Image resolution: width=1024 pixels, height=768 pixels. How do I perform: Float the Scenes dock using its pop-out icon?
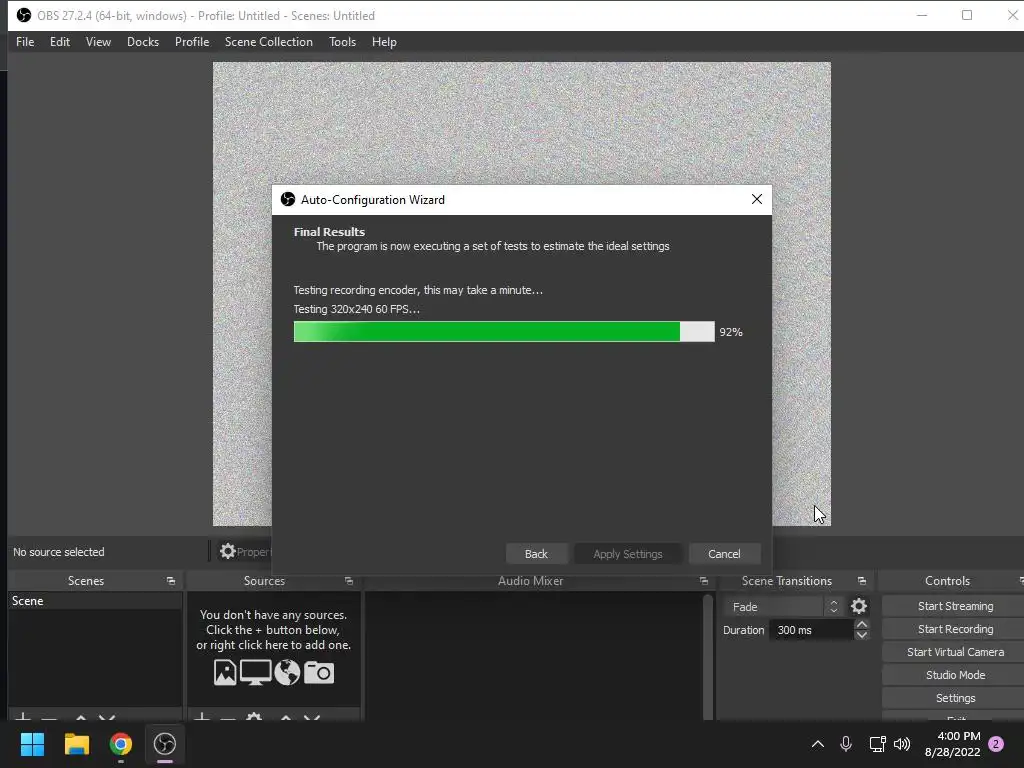pyautogui.click(x=170, y=581)
